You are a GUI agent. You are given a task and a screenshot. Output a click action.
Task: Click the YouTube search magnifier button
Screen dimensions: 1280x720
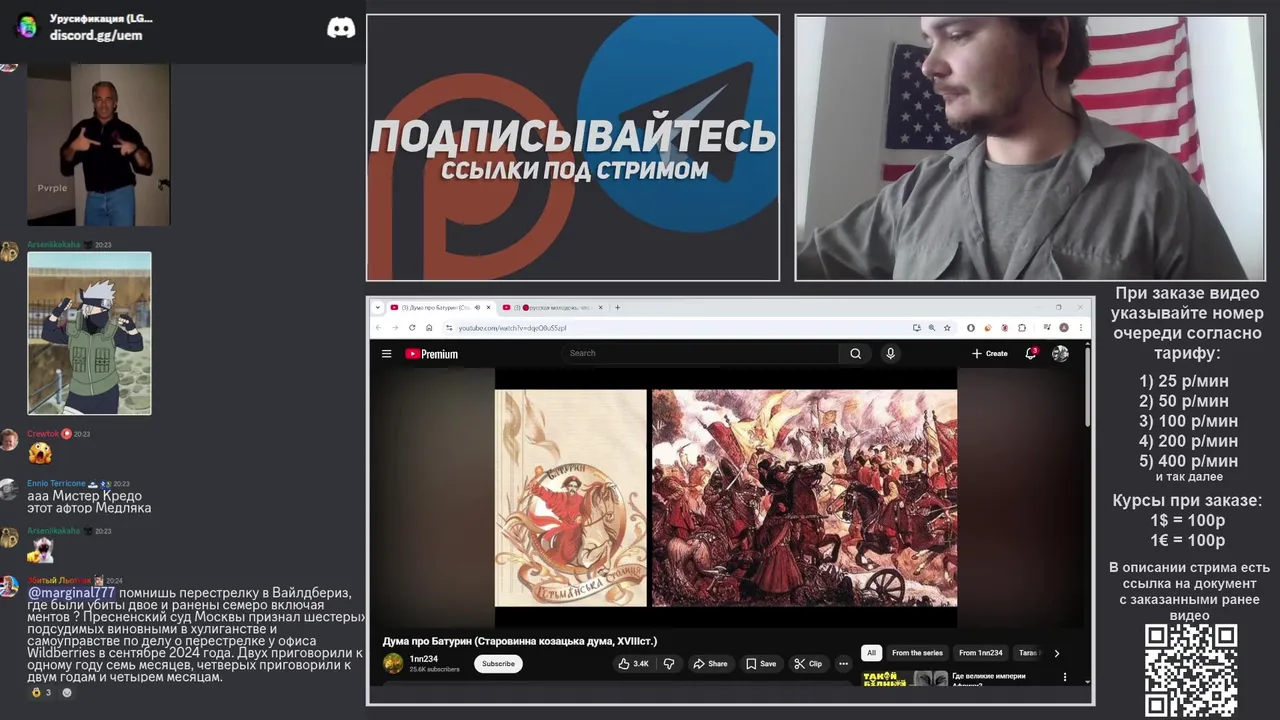point(855,353)
